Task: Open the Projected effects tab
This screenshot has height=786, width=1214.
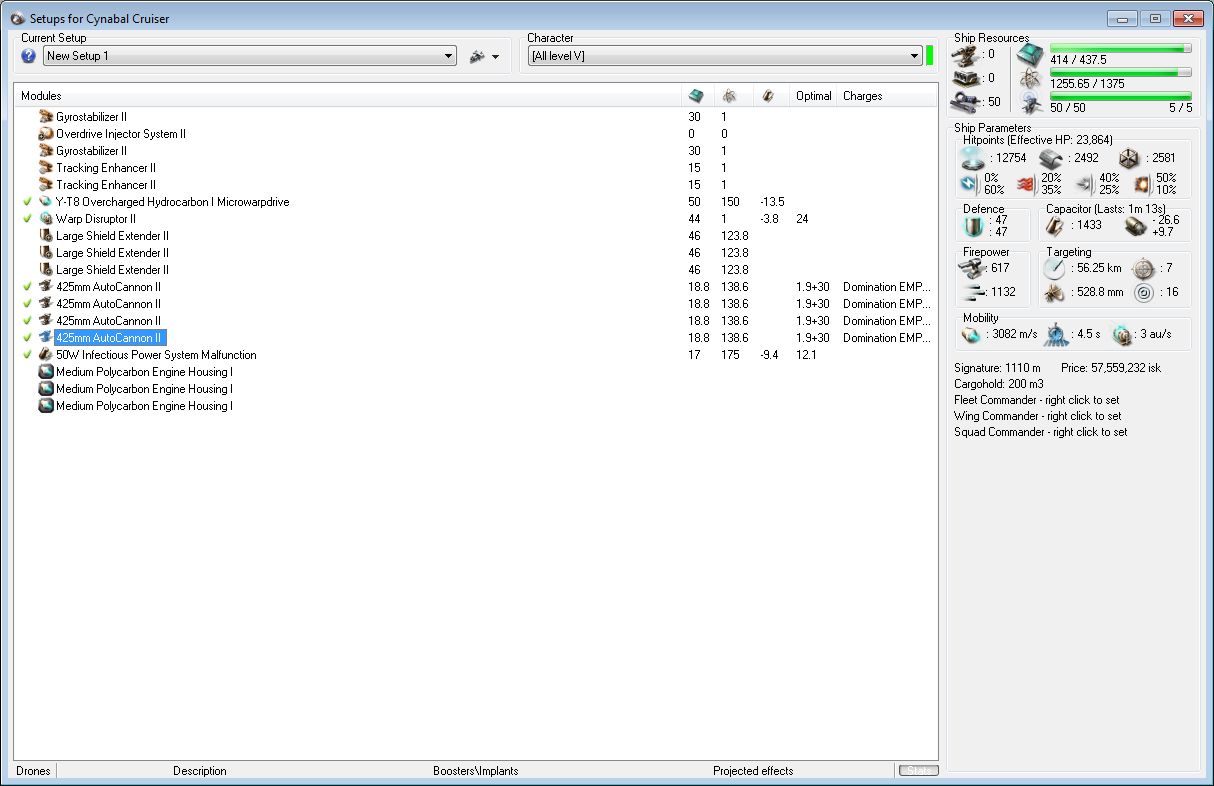Action: (753, 771)
